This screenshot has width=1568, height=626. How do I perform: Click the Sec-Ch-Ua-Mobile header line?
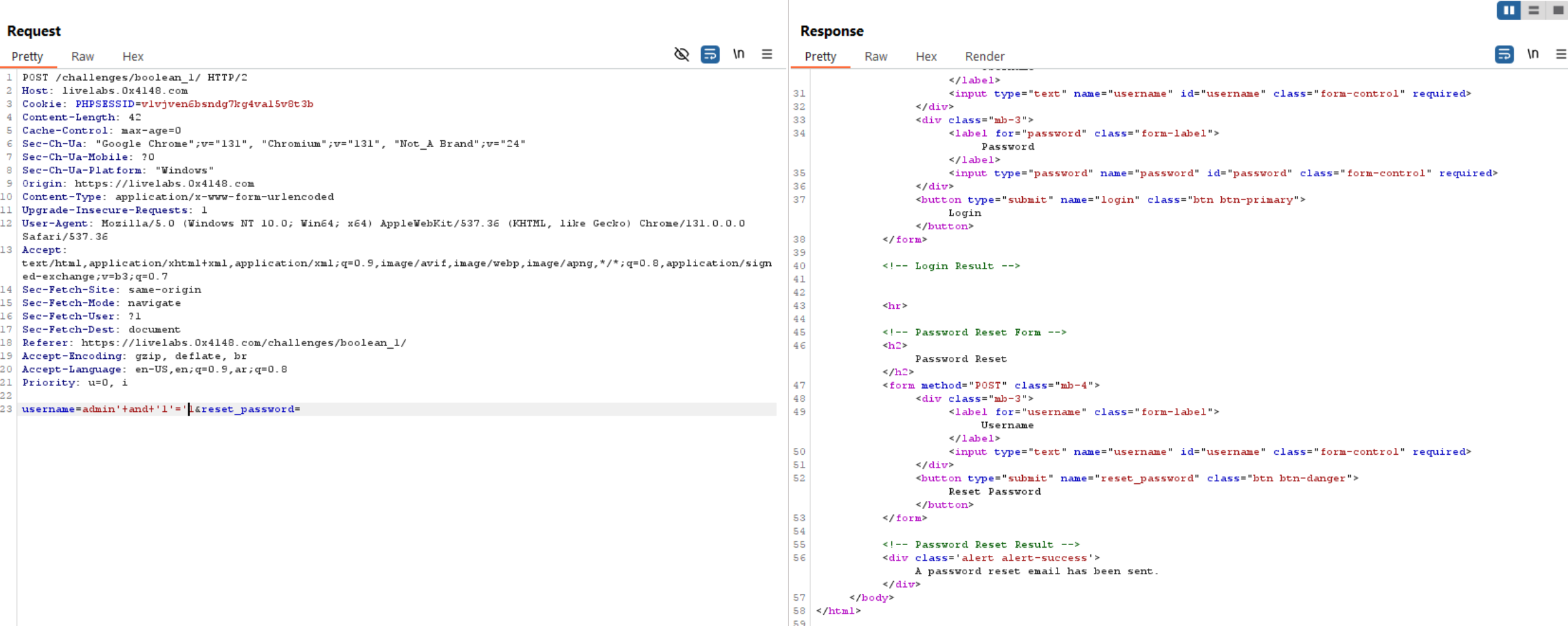pyautogui.click(x=88, y=157)
